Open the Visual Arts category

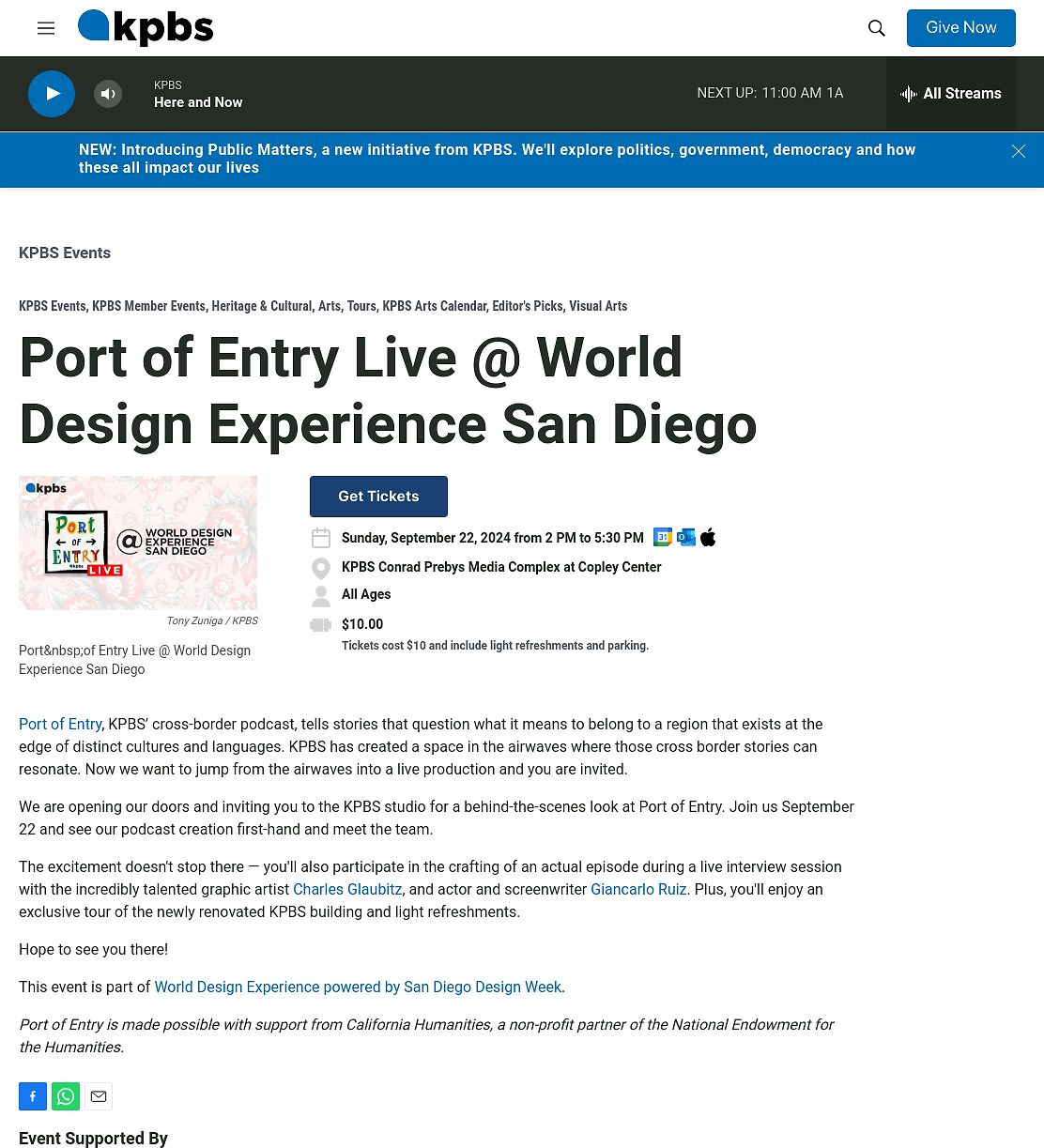tap(598, 306)
